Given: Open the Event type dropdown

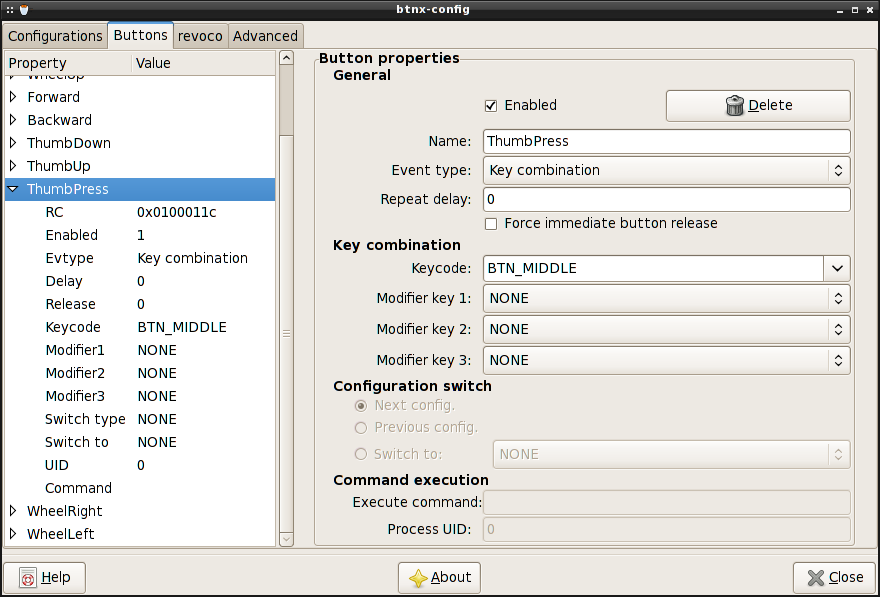Looking at the screenshot, I should (667, 171).
